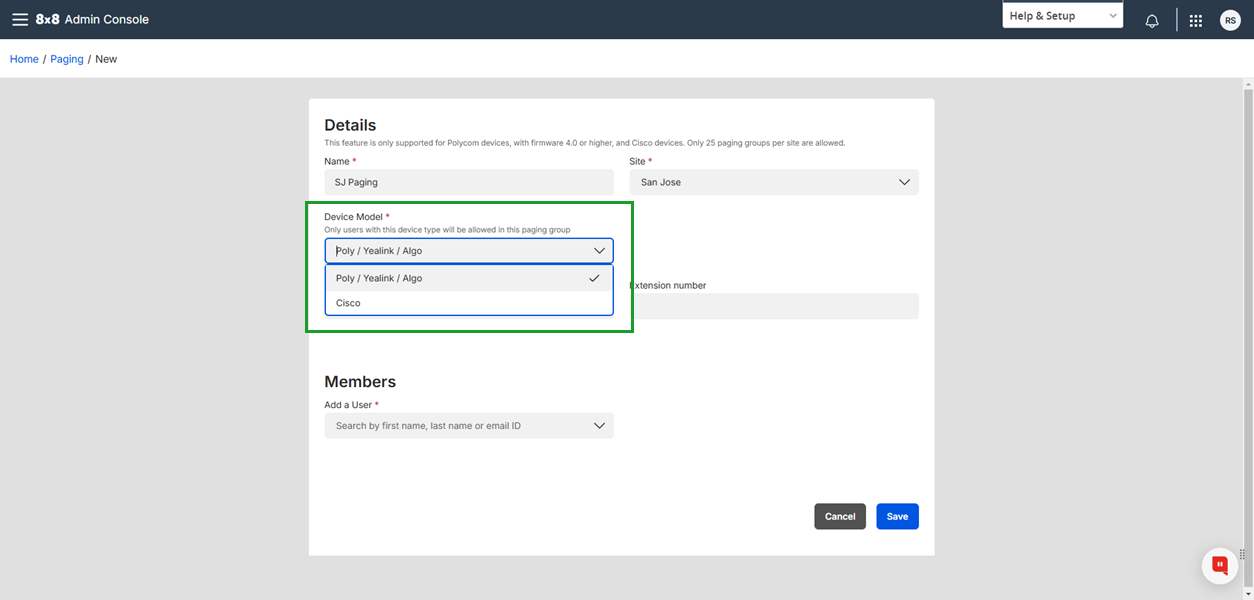This screenshot has height=600, width=1254.
Task: Click the 8x8 Admin Console logo
Action: coord(92,19)
